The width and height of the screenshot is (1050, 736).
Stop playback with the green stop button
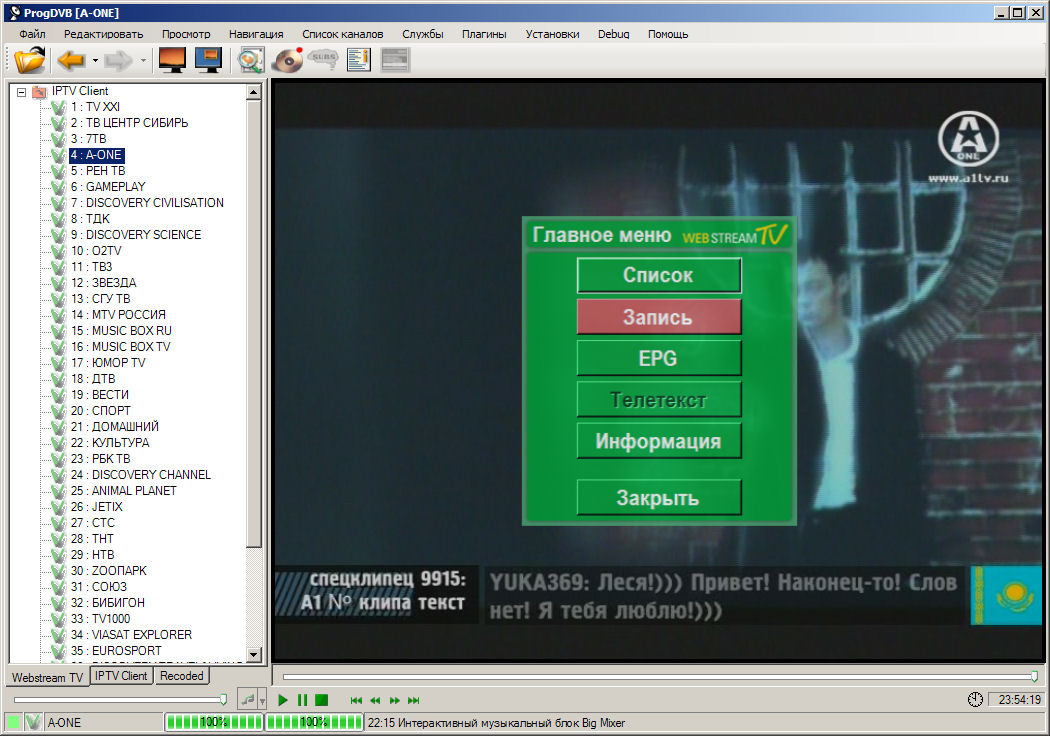(x=321, y=700)
